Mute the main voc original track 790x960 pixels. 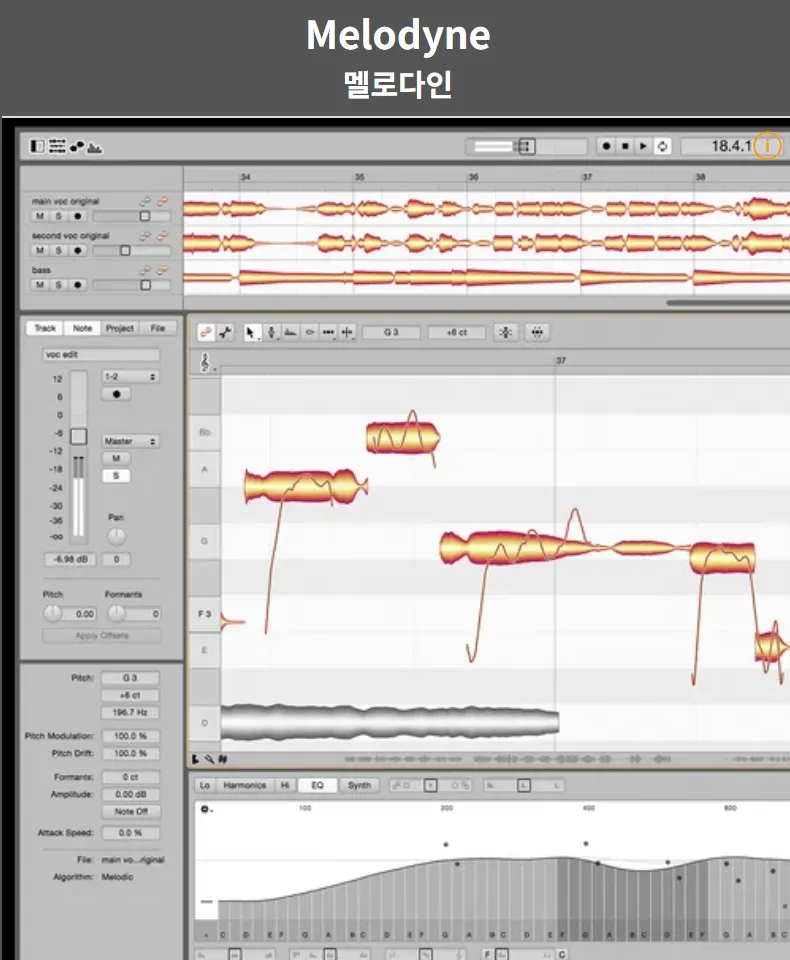[40, 216]
